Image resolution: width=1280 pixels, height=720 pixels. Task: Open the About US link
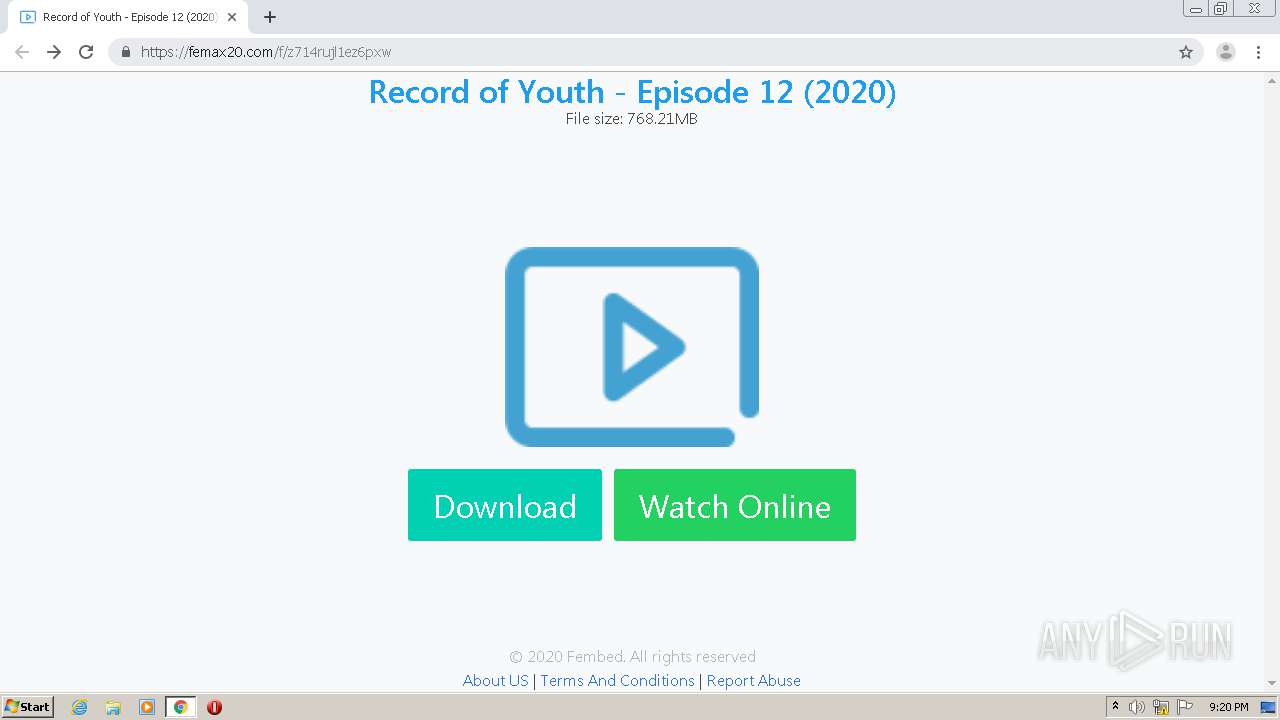point(495,680)
